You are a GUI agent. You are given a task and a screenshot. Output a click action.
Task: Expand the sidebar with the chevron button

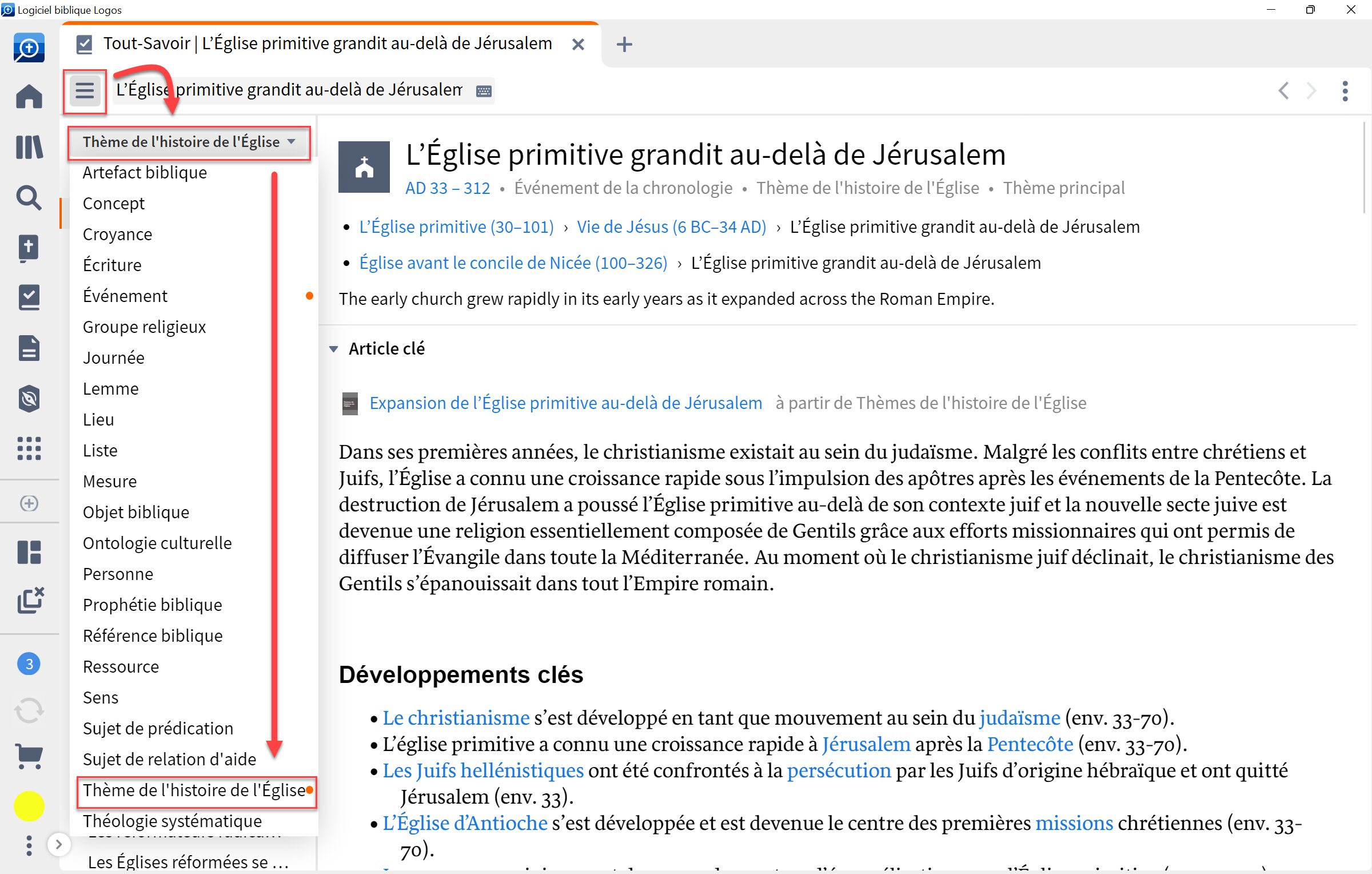click(x=59, y=844)
